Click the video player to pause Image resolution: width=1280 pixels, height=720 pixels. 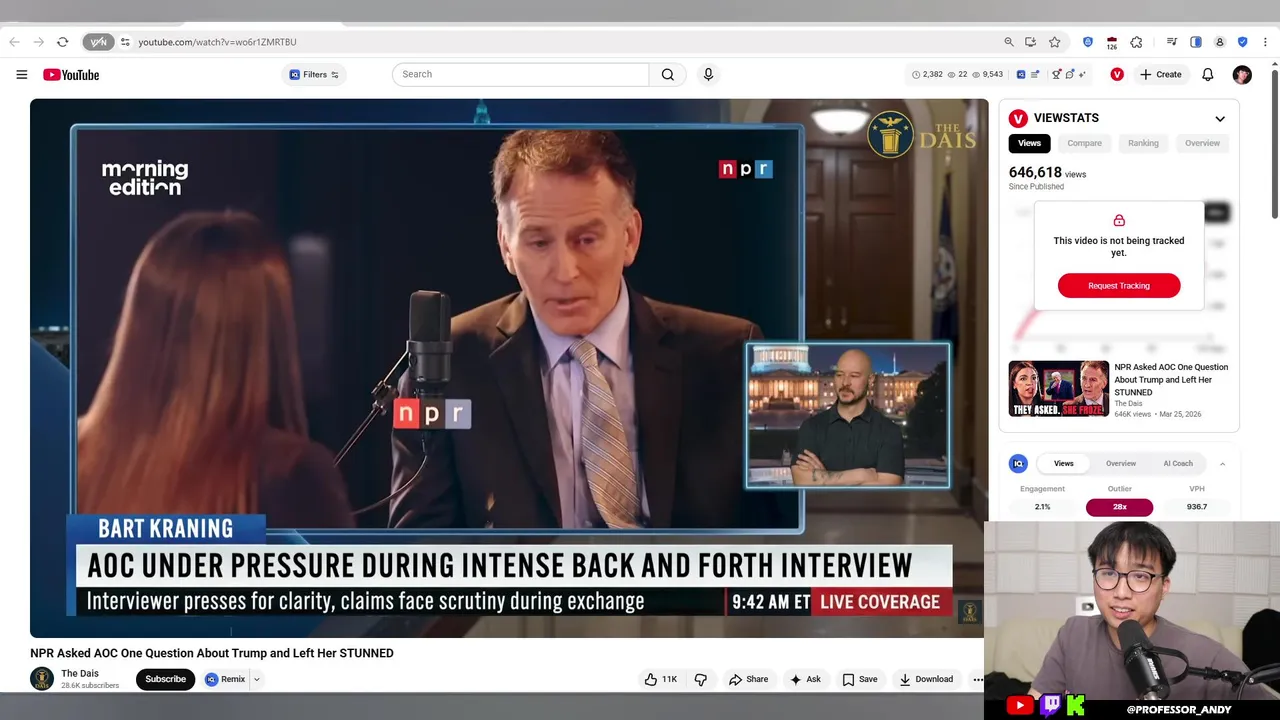[509, 368]
